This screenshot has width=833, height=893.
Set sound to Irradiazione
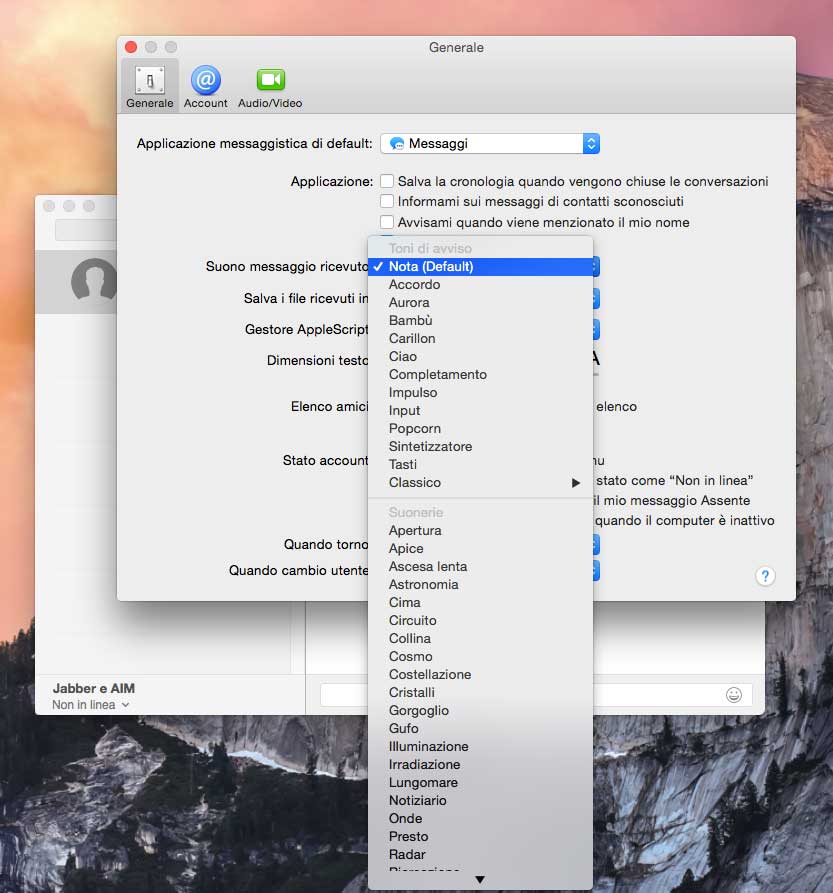[x=480, y=764]
